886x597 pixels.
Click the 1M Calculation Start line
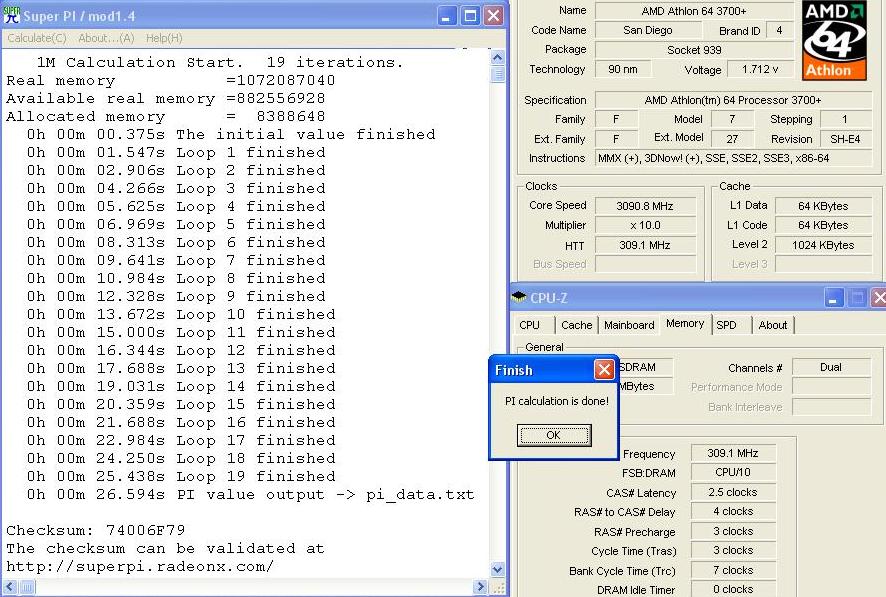220,62
